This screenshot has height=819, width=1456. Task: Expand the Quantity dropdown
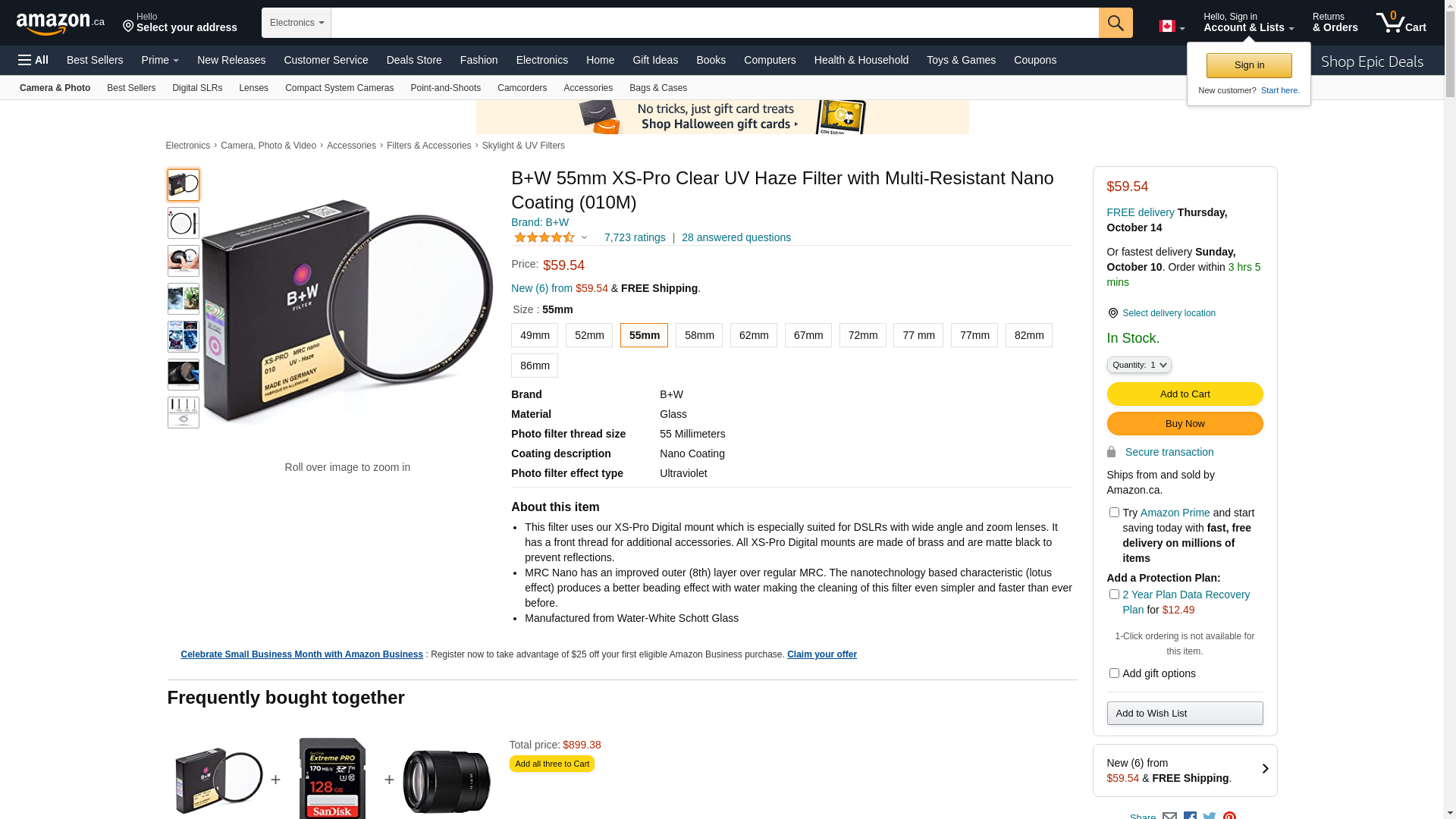1139,365
